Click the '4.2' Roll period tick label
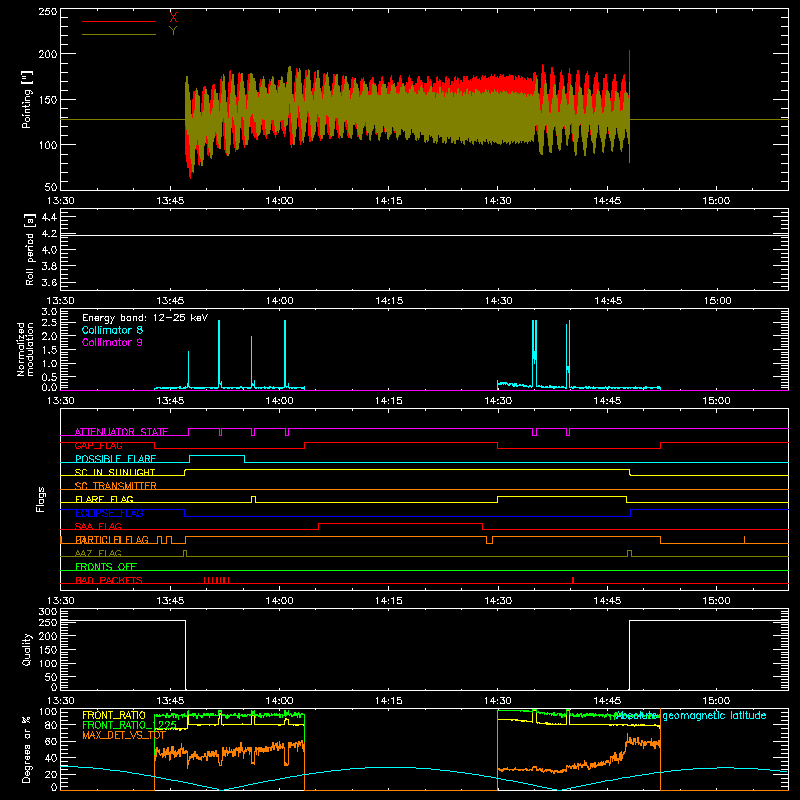The image size is (800, 800). click(x=49, y=233)
